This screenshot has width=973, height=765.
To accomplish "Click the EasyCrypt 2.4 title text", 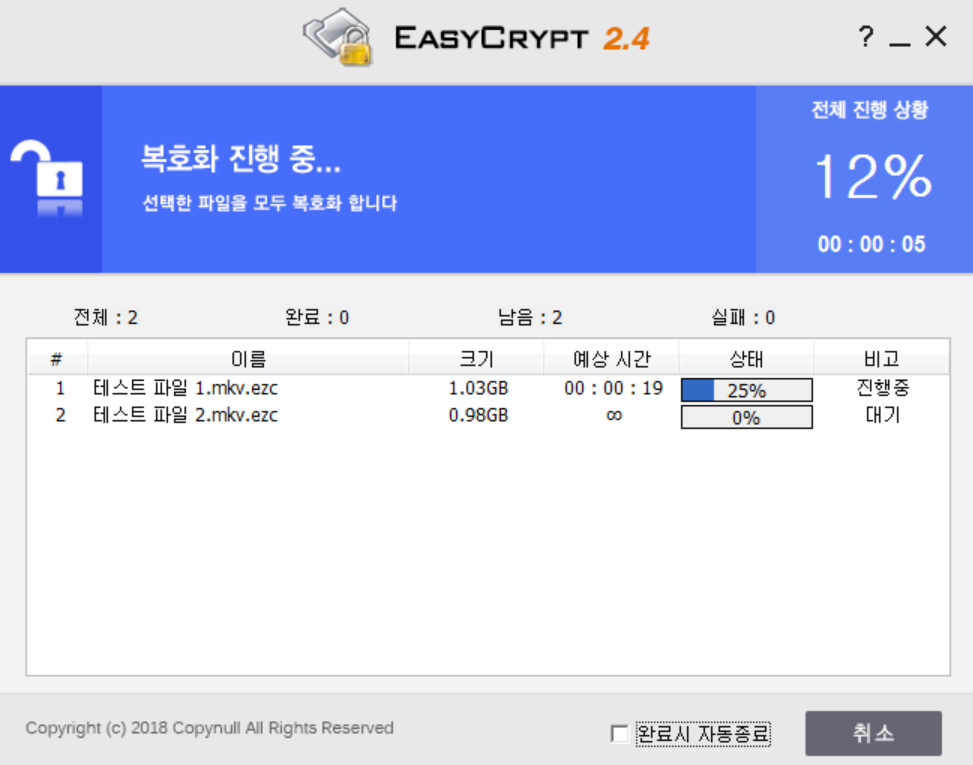I will pos(522,38).
